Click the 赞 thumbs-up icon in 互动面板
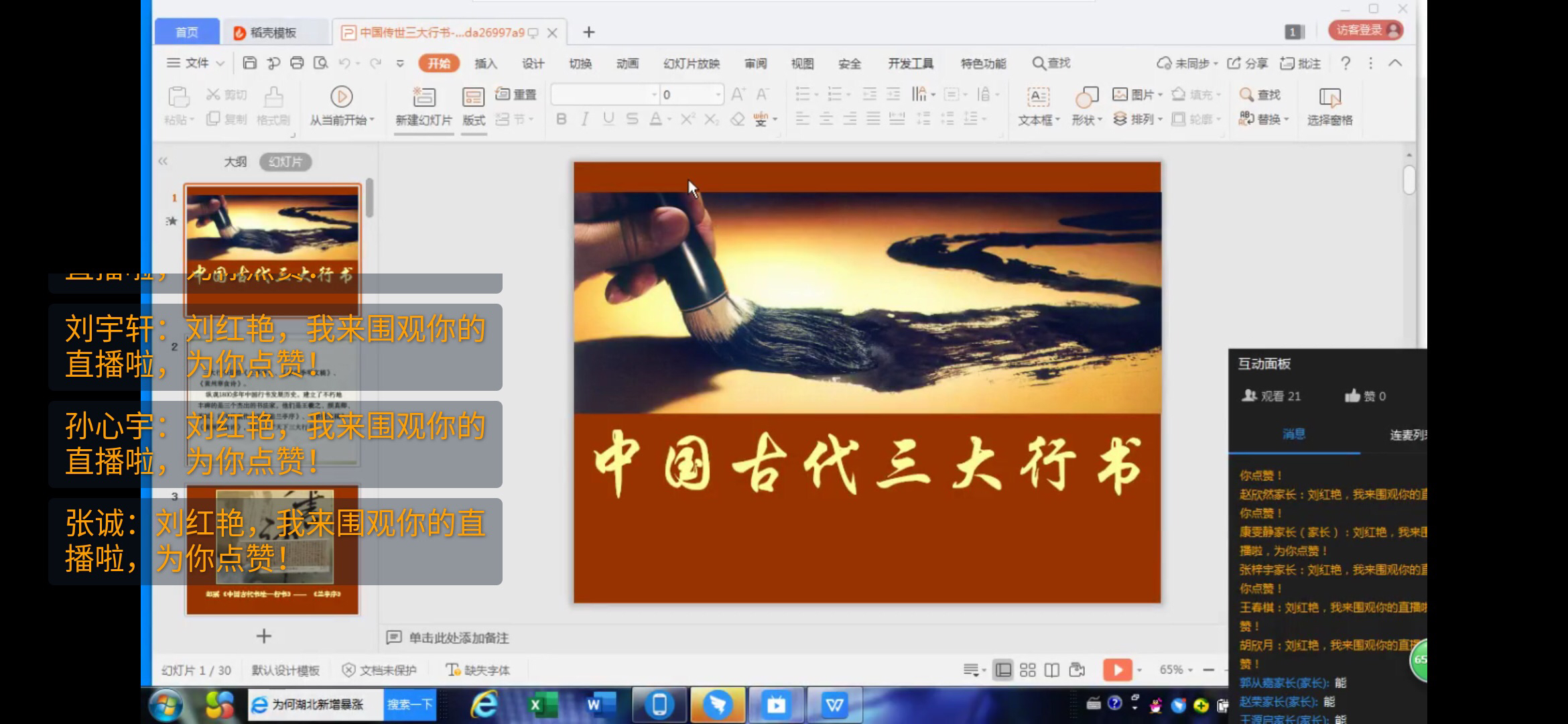1568x724 pixels. (1352, 396)
